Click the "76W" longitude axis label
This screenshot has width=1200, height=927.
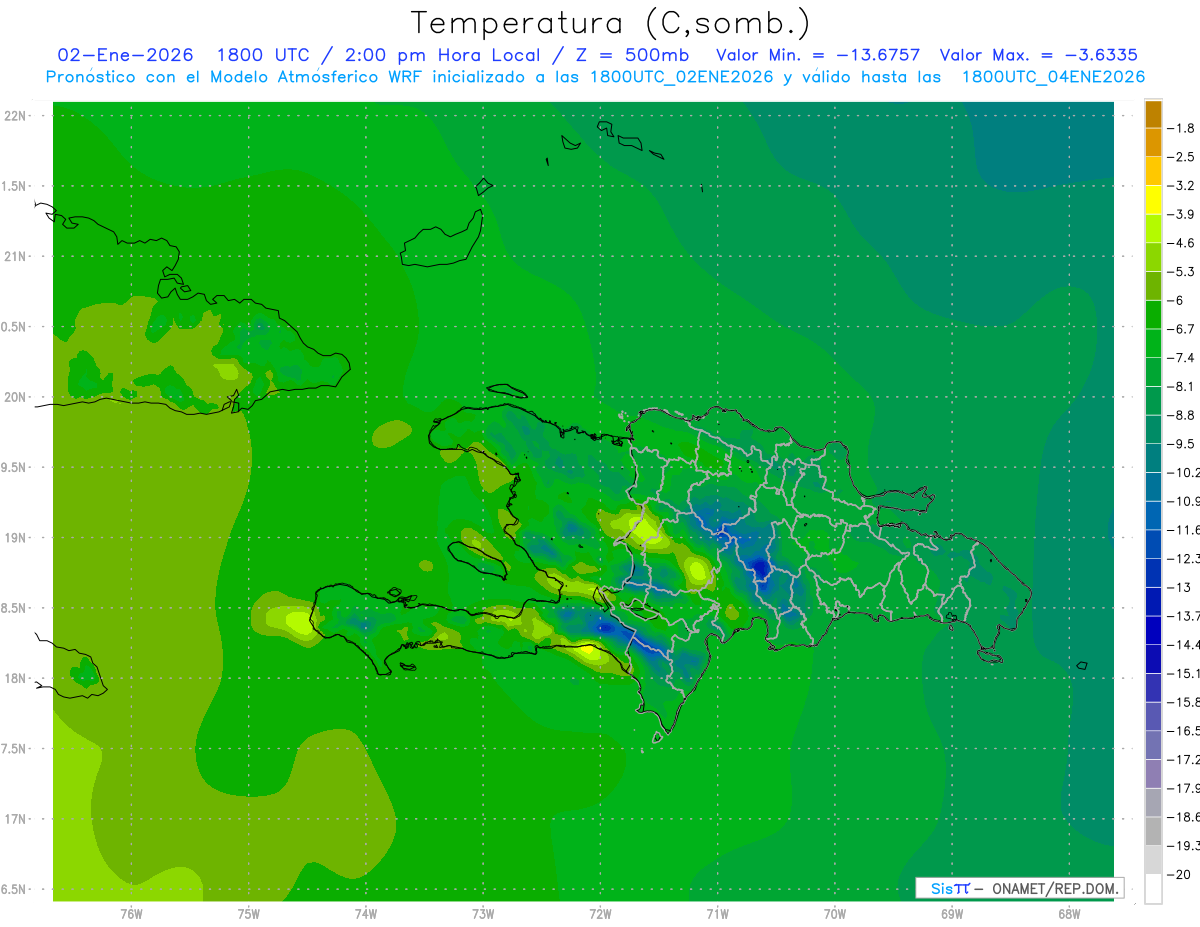pos(131,914)
